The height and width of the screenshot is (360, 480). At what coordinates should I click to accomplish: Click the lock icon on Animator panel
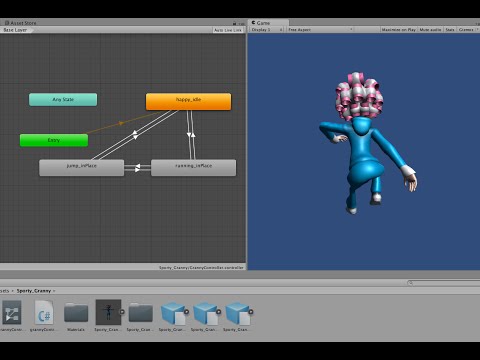tap(234, 23)
